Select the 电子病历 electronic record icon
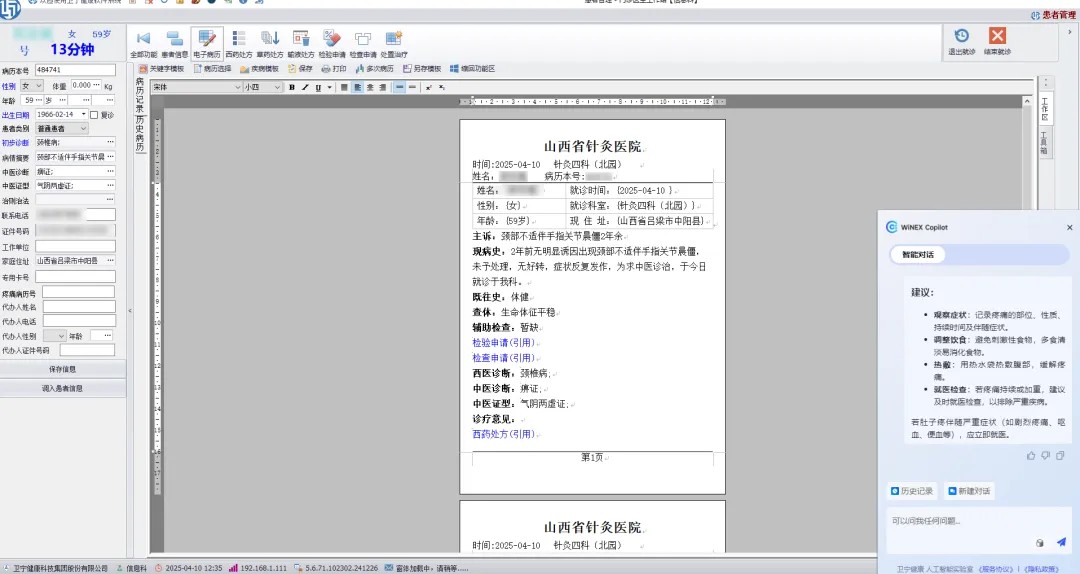 point(207,44)
